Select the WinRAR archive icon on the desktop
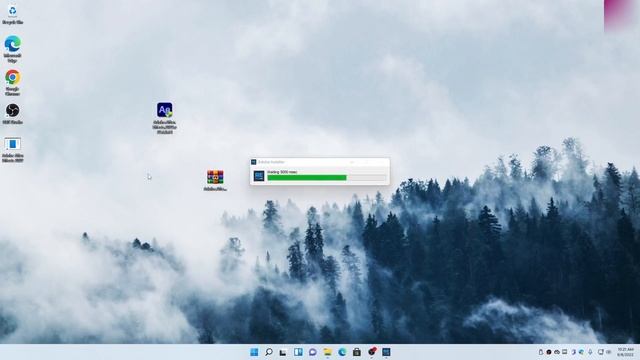 click(x=215, y=180)
